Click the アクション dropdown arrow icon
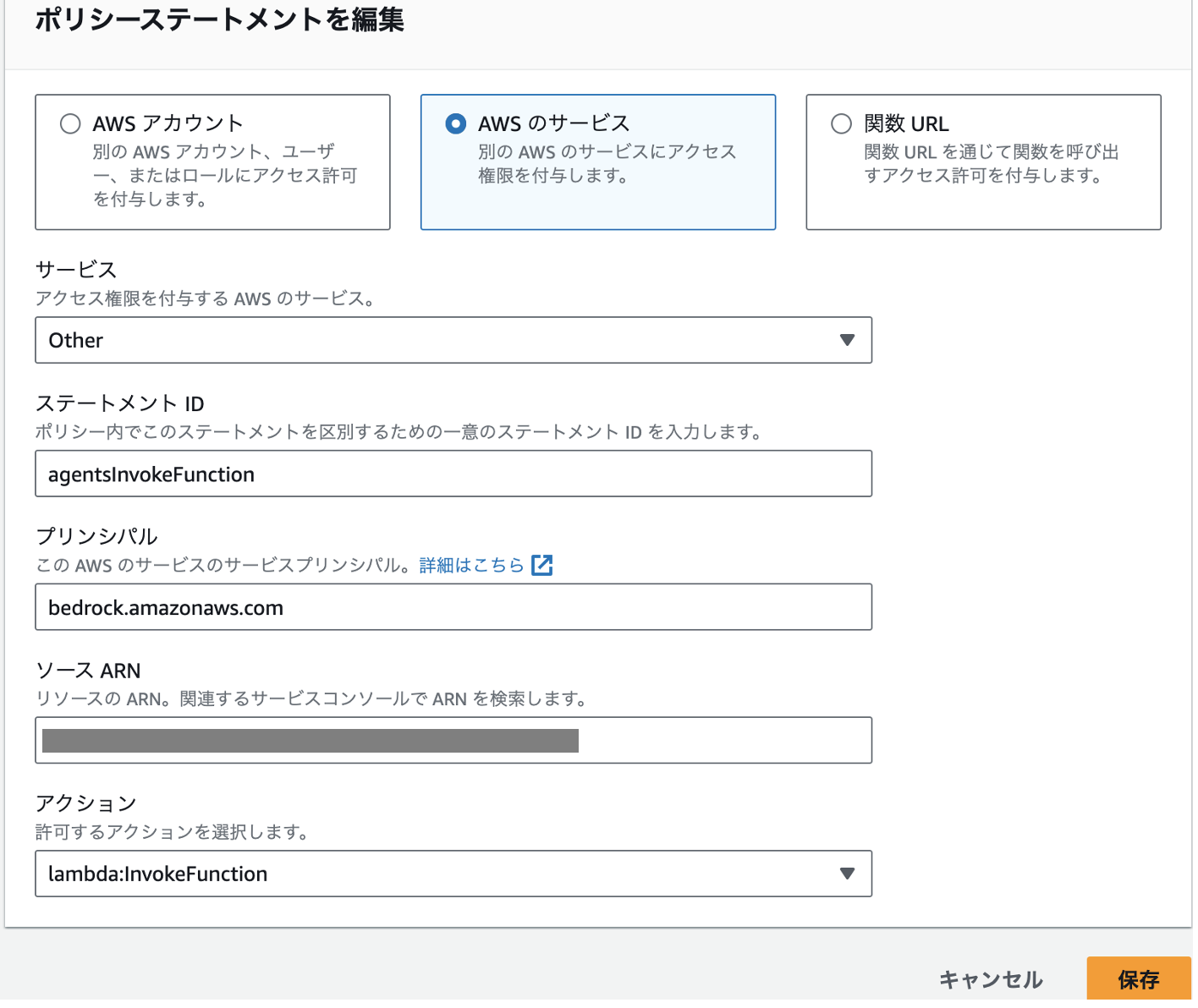Viewport: 1198px width, 1008px height. [847, 874]
